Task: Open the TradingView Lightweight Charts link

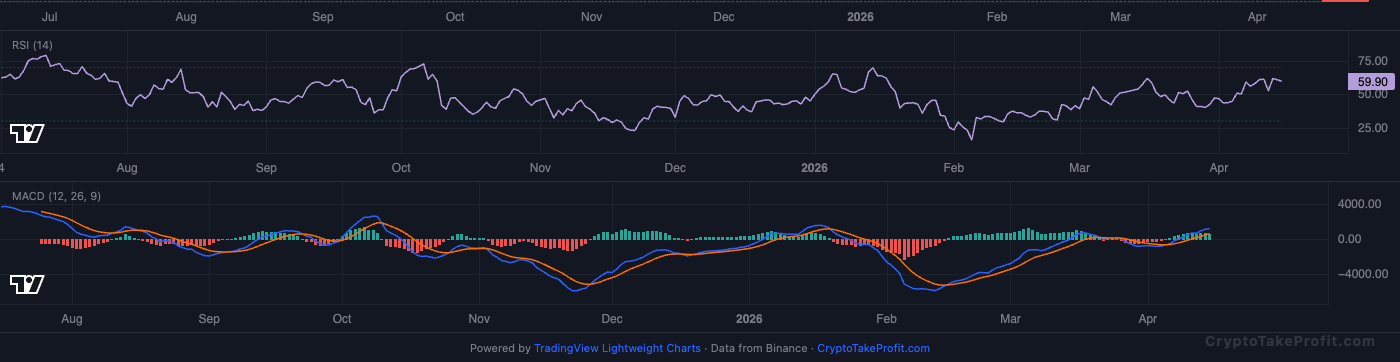Action: tap(617, 349)
